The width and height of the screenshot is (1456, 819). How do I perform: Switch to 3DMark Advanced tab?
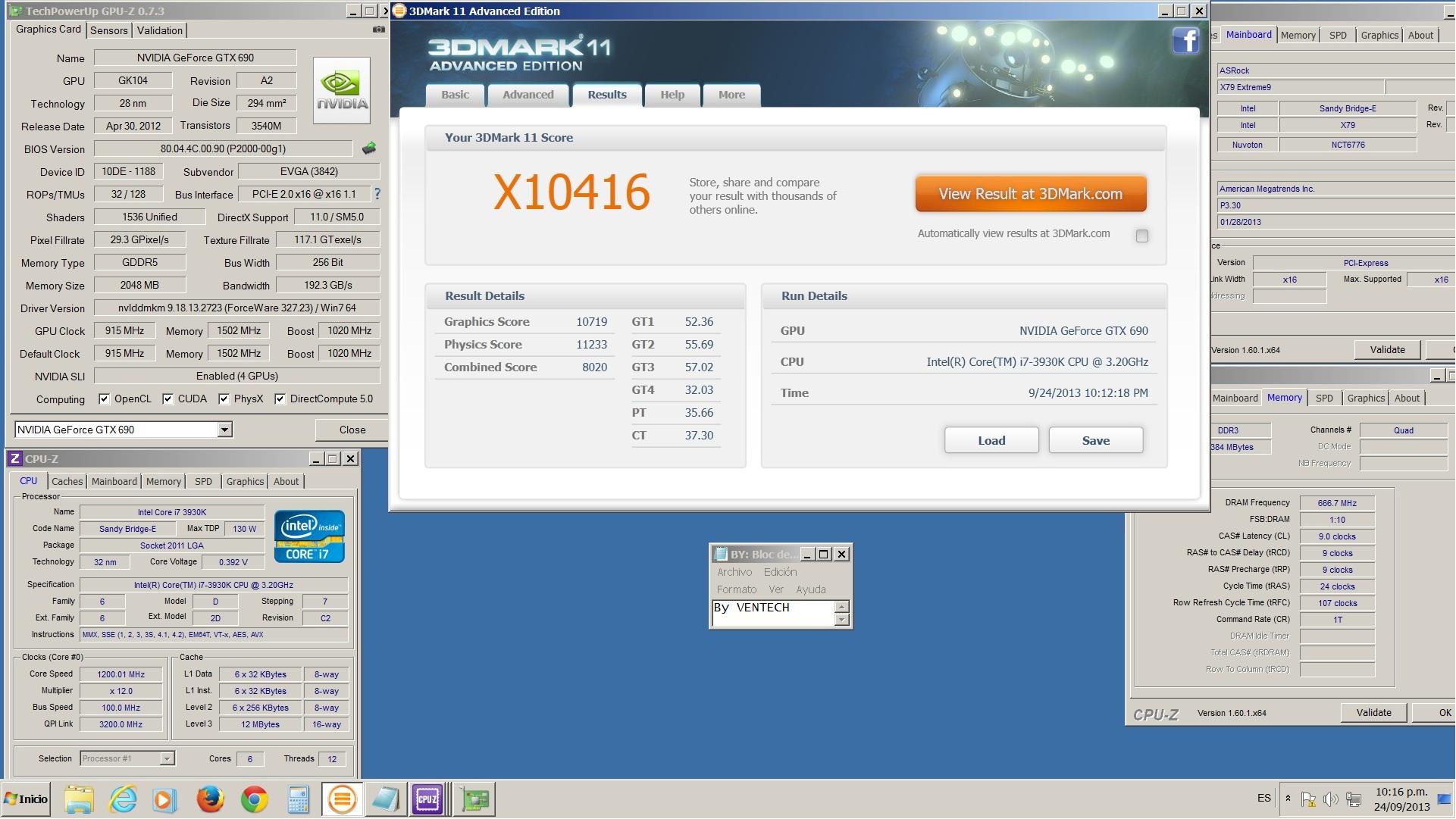pos(528,95)
